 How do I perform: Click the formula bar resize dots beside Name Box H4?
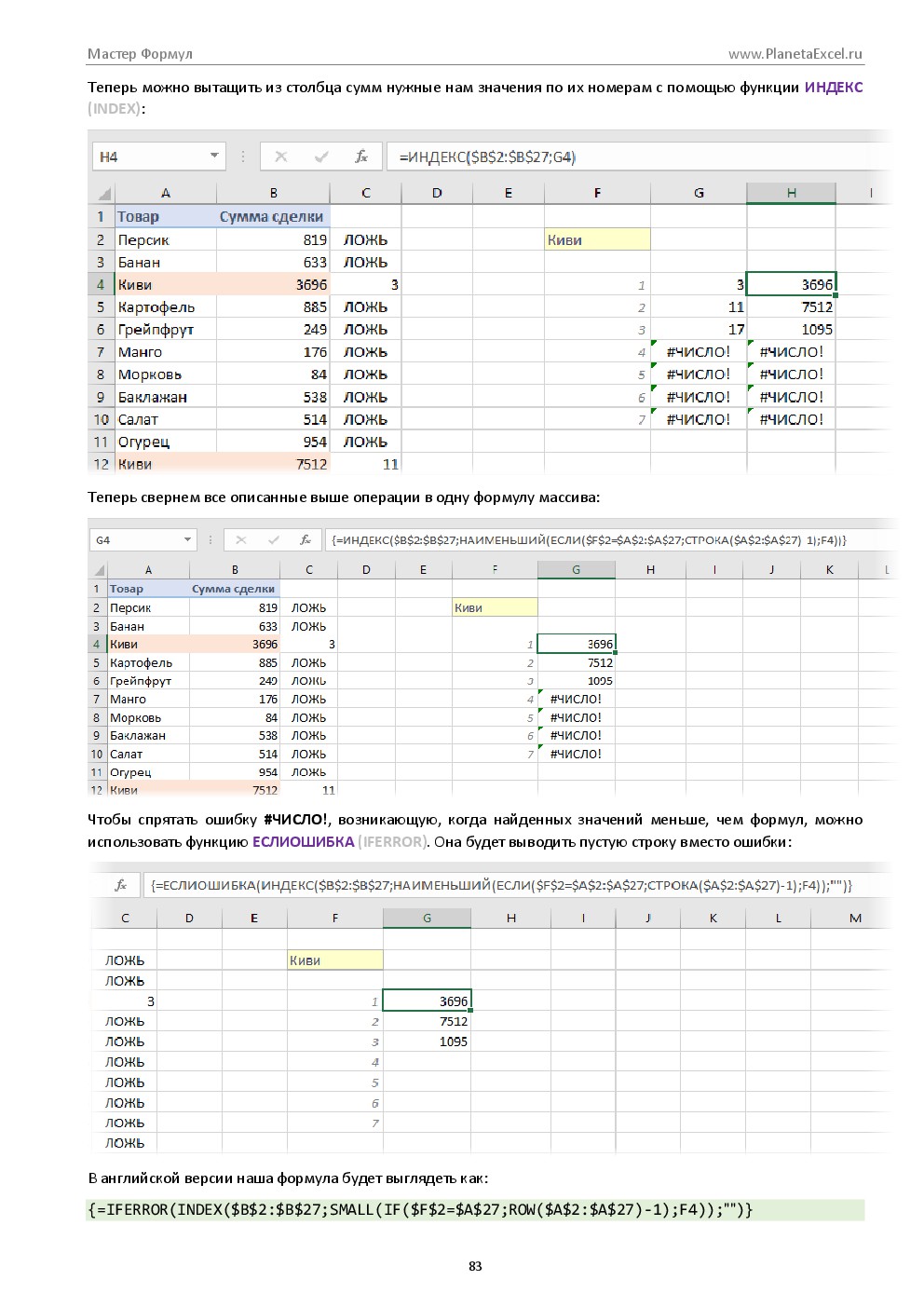click(243, 157)
